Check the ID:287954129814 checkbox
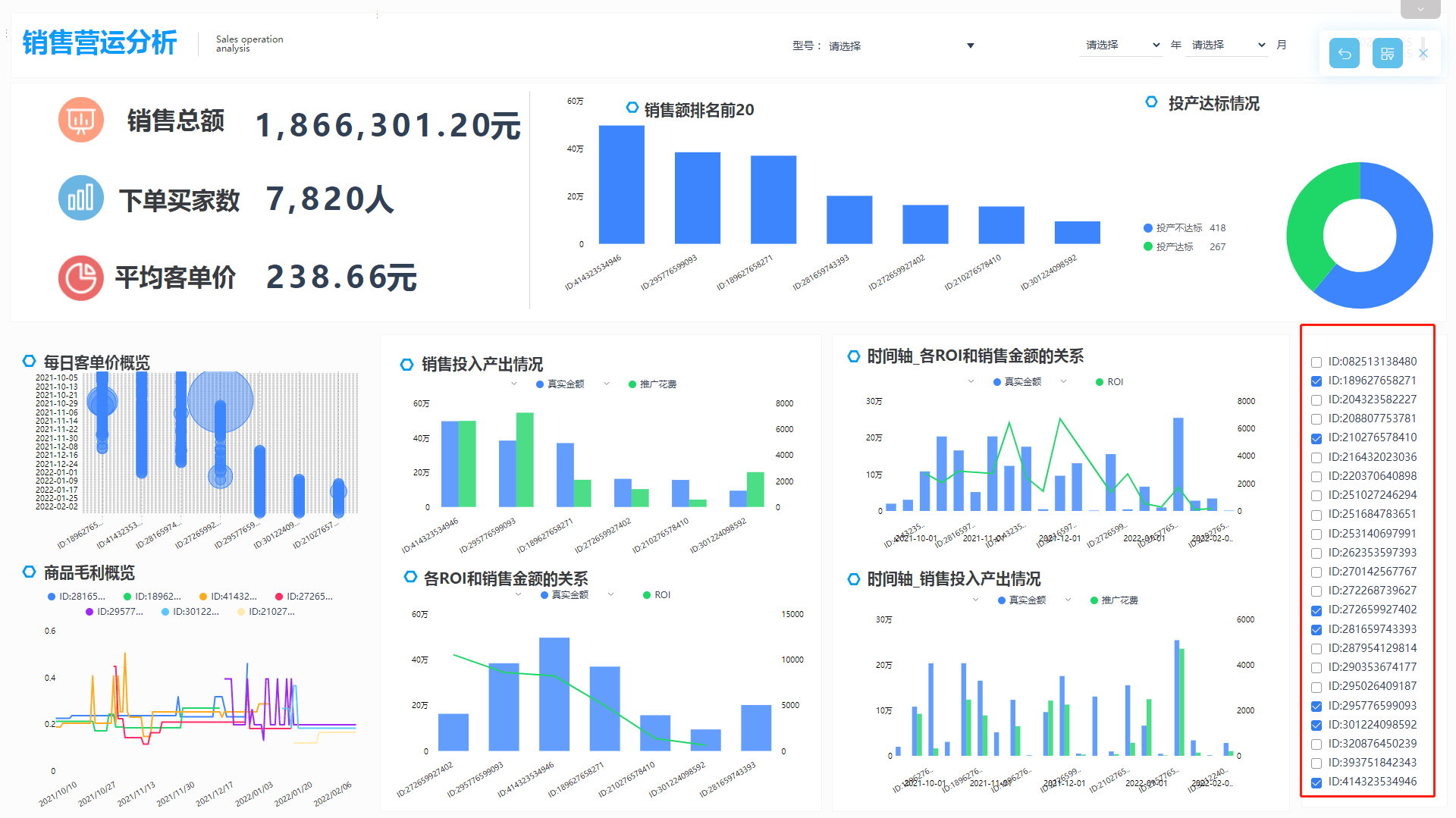The width and height of the screenshot is (1456, 818). pyautogui.click(x=1316, y=649)
